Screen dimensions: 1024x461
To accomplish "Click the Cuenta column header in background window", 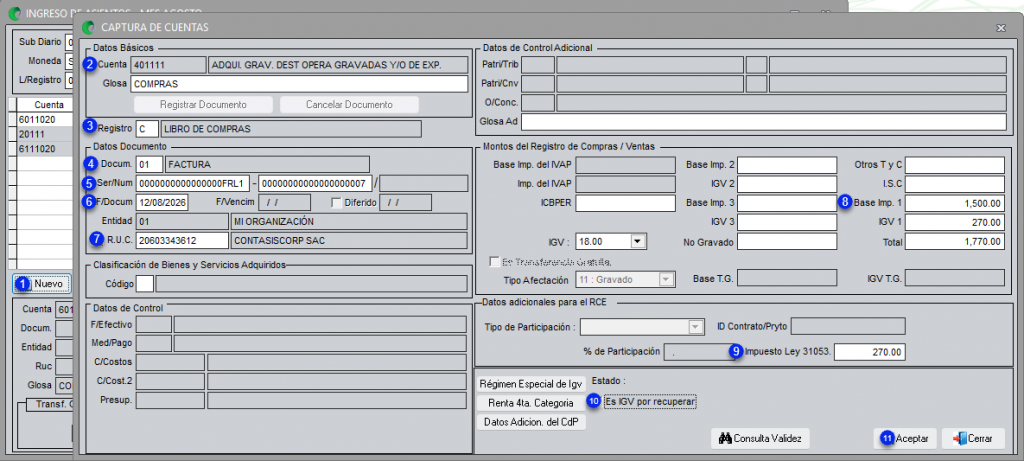I will (47, 104).
